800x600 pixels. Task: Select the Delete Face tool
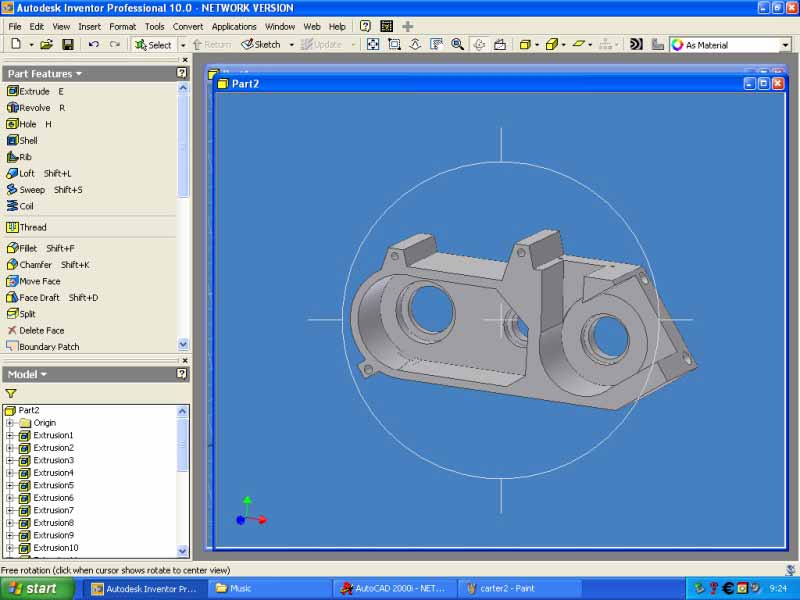36,330
